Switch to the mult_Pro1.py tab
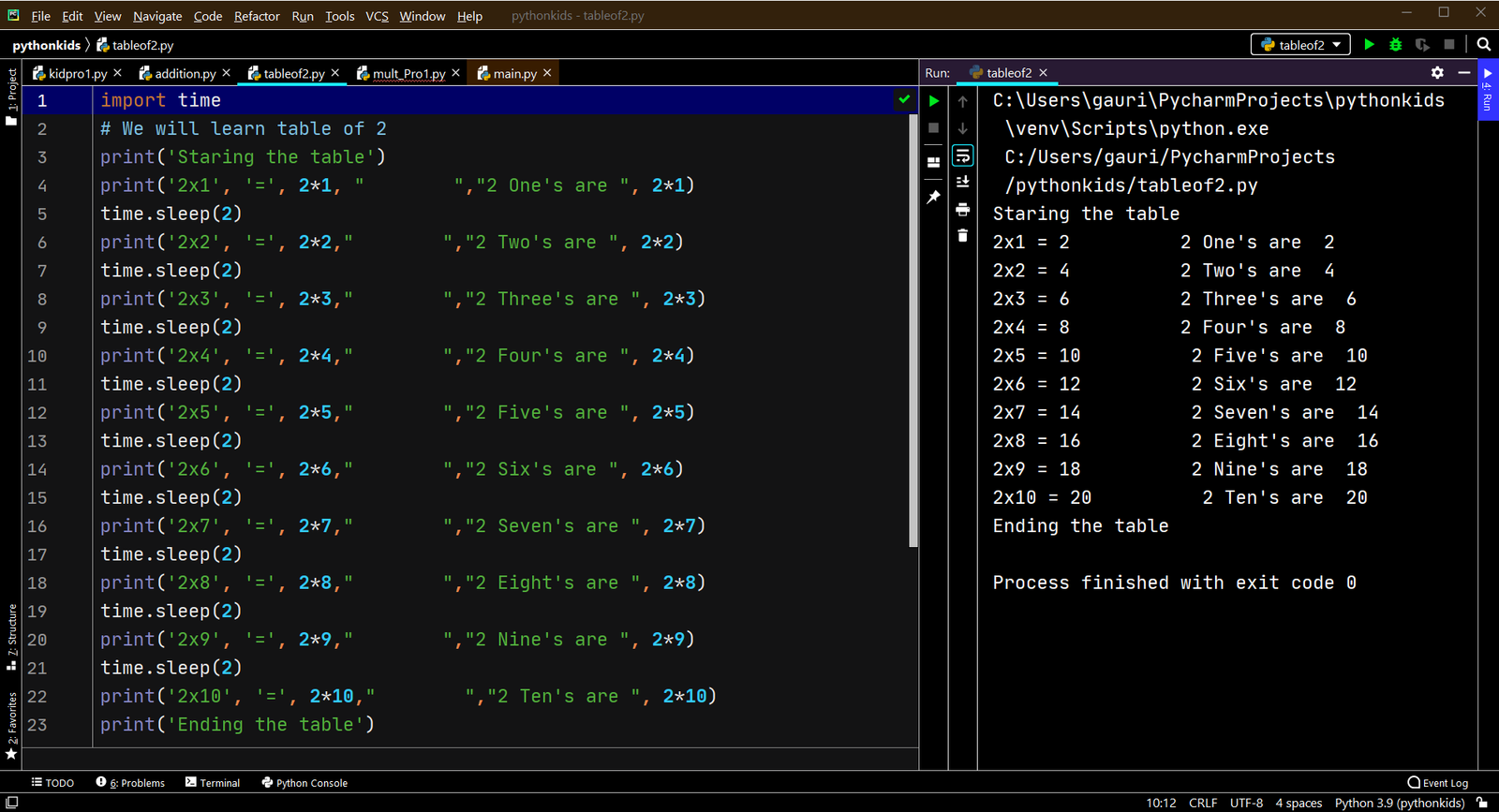The width and height of the screenshot is (1499, 812). coord(408,73)
